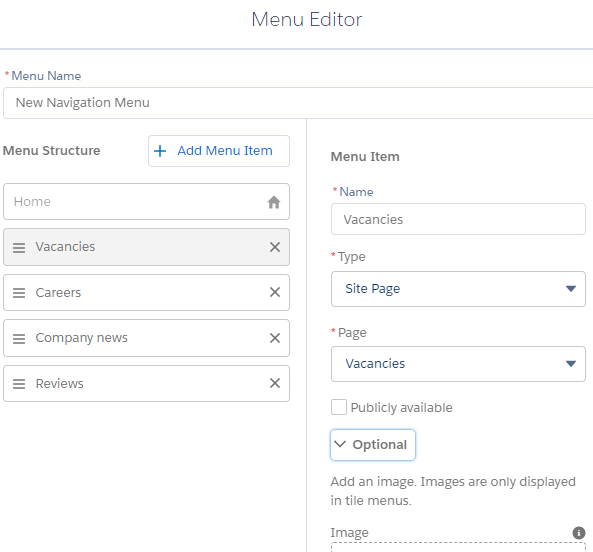Remove the Reviews menu item
This screenshot has height=552, width=593.
(275, 383)
